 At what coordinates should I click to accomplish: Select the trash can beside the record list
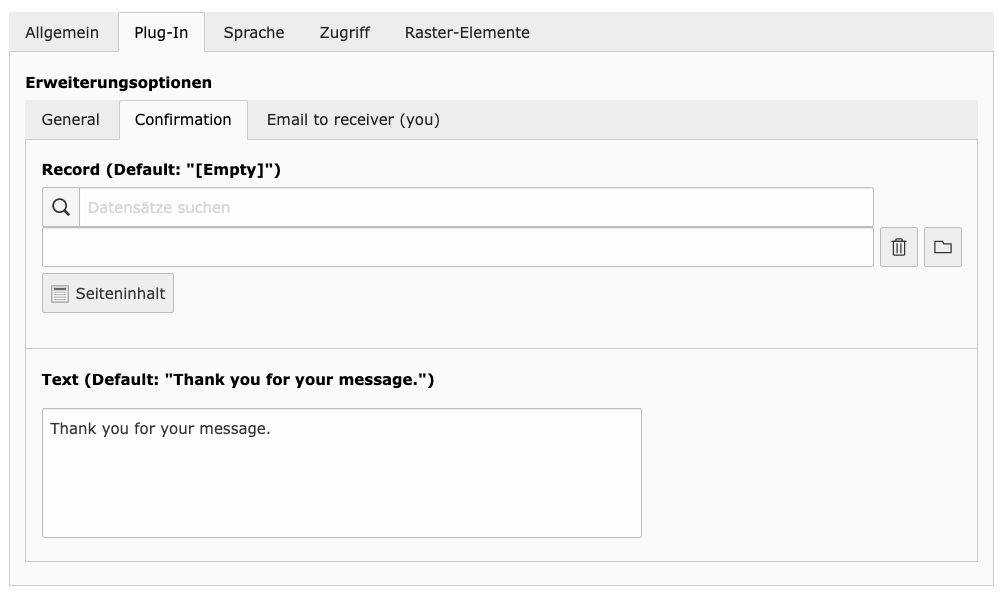pyautogui.click(x=898, y=246)
